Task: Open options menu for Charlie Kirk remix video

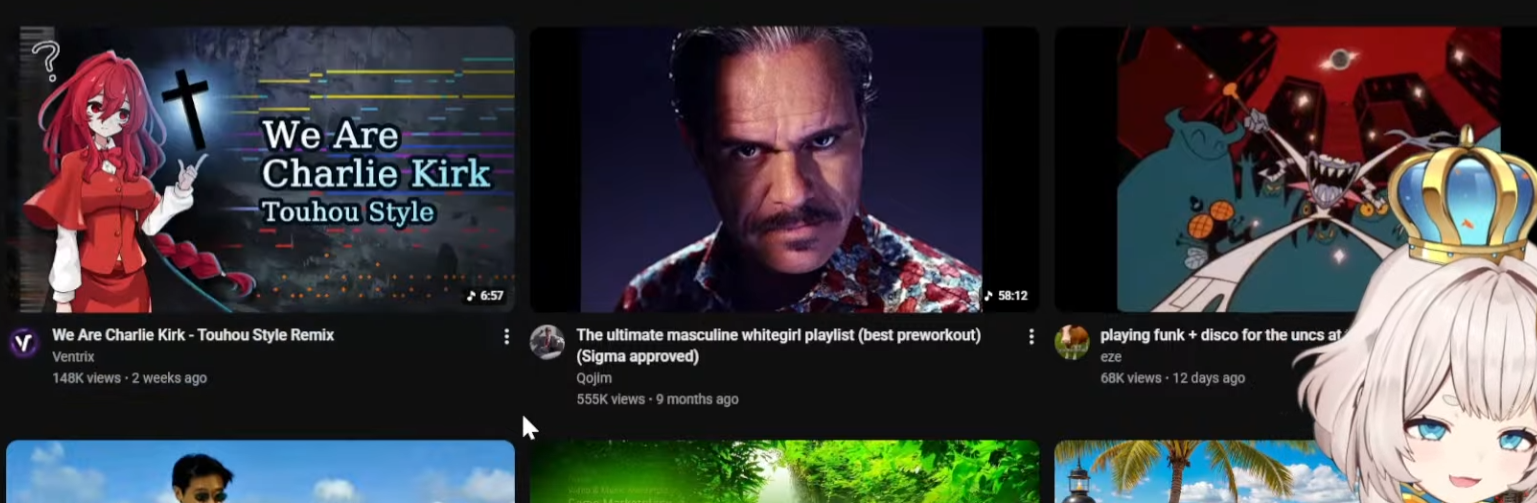Action: pos(506,337)
